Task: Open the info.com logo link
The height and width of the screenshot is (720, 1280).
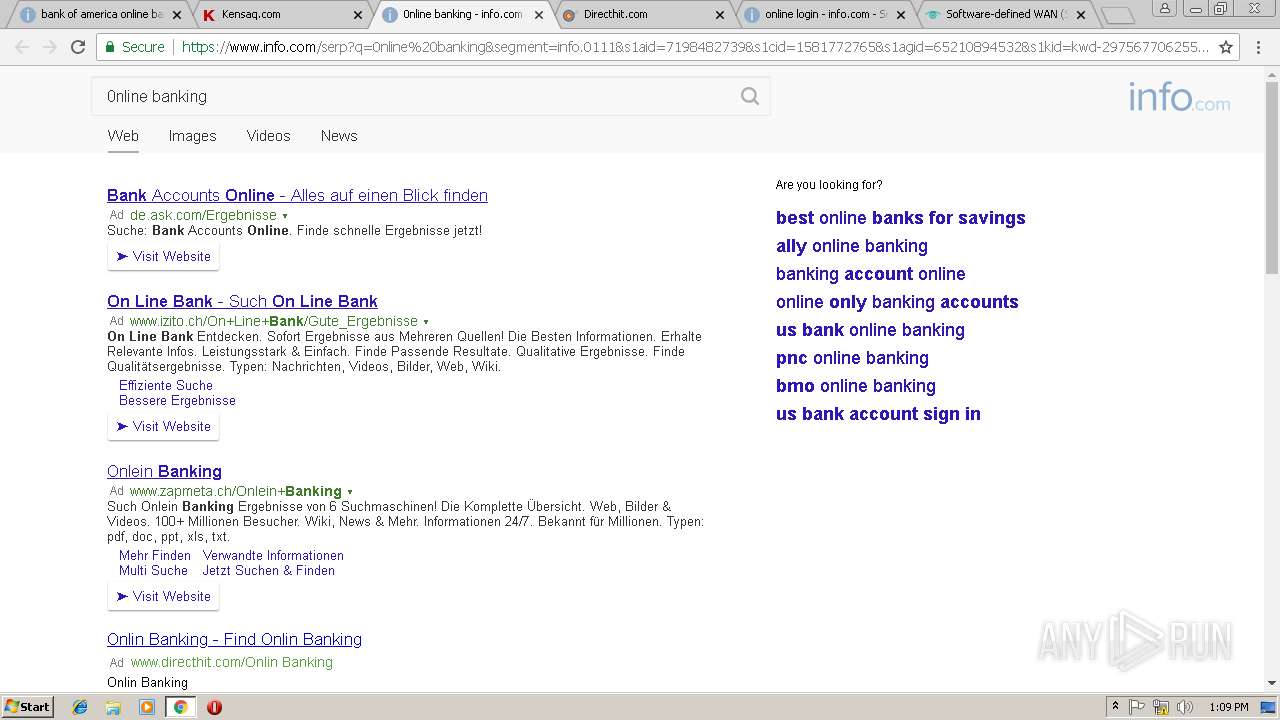Action: point(1179,97)
